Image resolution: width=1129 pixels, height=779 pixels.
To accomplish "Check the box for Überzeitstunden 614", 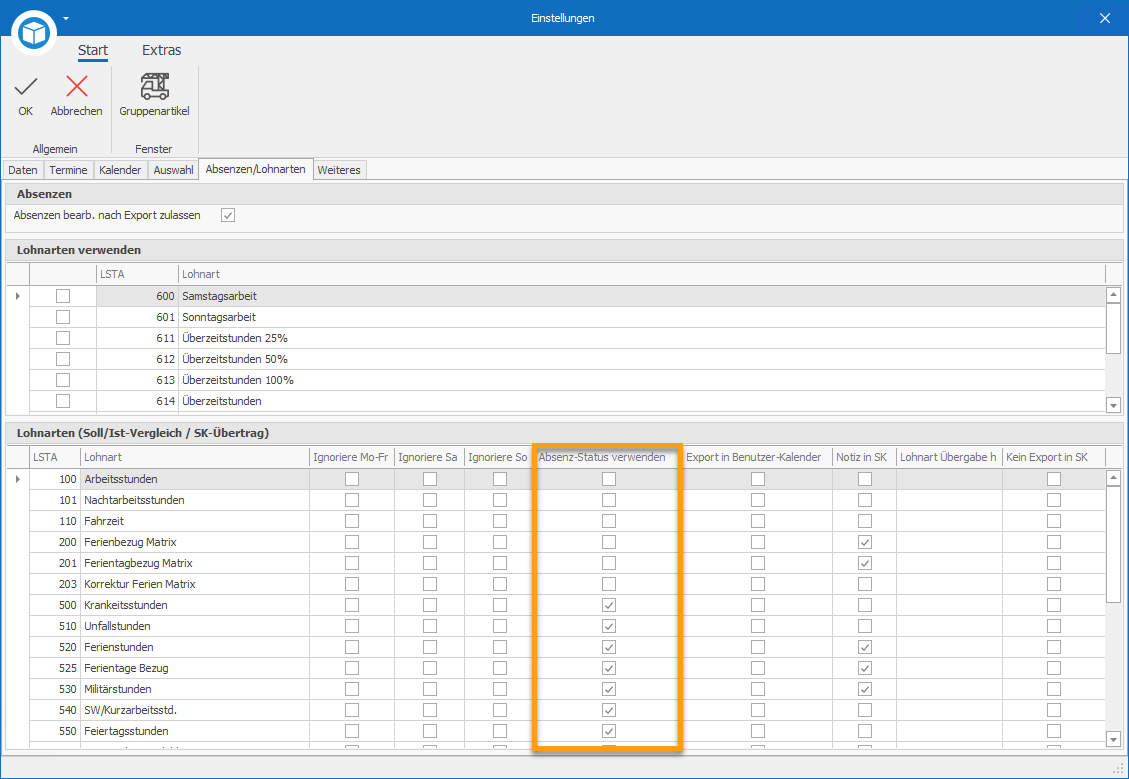I will click(63, 401).
